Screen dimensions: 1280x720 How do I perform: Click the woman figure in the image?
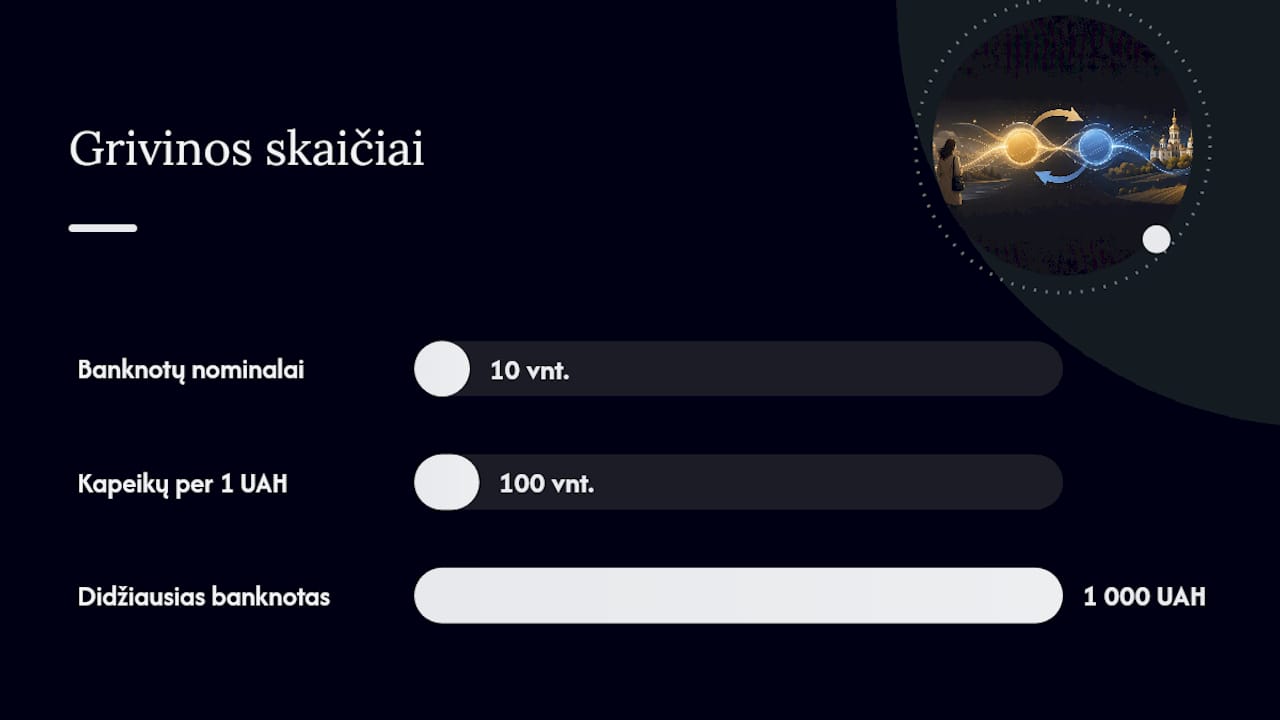click(x=951, y=171)
